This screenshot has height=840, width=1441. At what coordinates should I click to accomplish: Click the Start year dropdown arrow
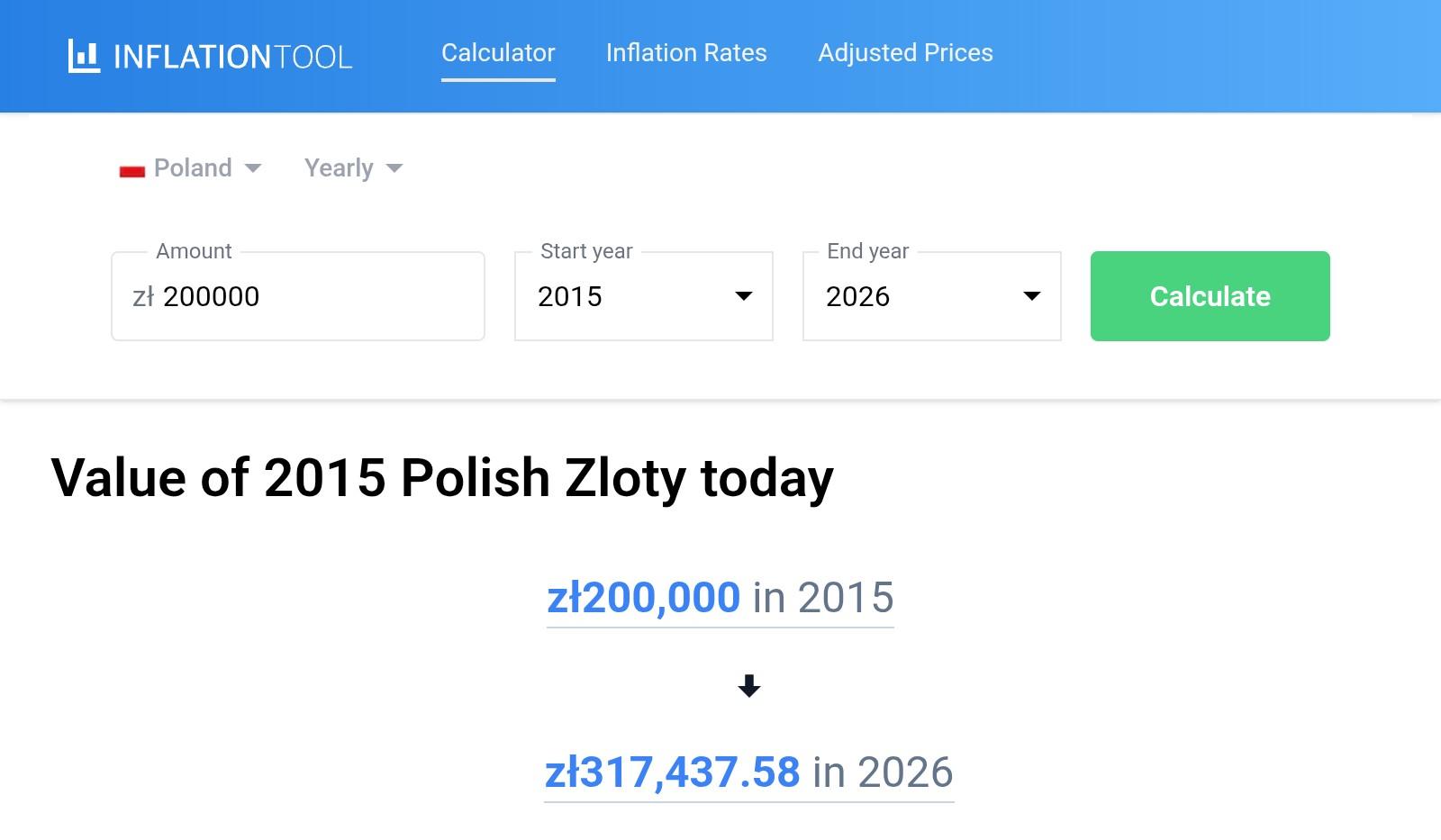[x=744, y=296]
